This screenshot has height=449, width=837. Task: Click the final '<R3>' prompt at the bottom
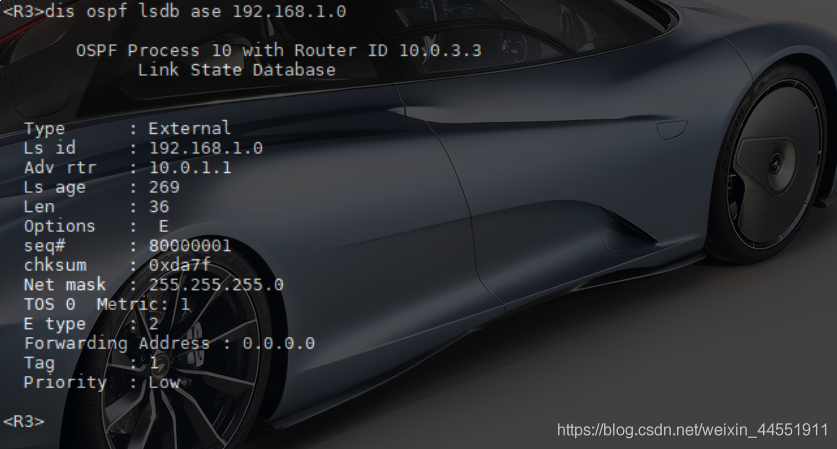[x=23, y=421]
